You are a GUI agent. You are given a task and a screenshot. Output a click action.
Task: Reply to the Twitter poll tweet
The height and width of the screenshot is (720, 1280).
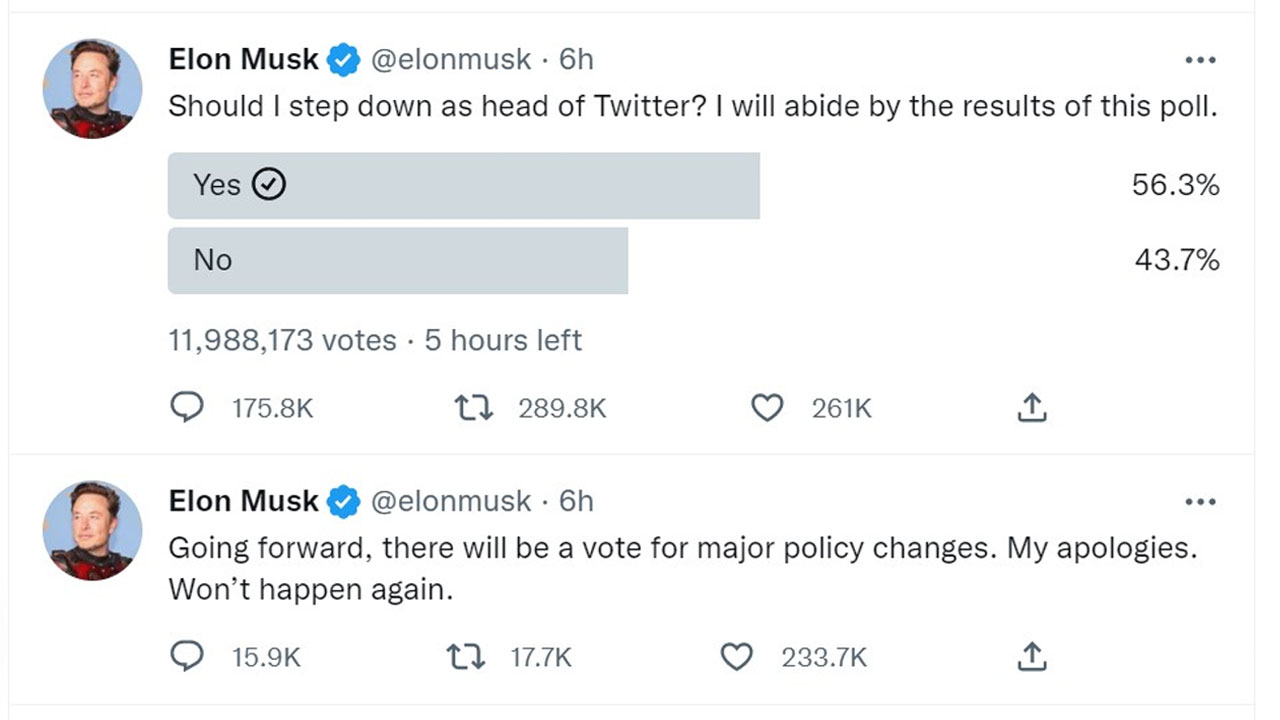coord(187,408)
